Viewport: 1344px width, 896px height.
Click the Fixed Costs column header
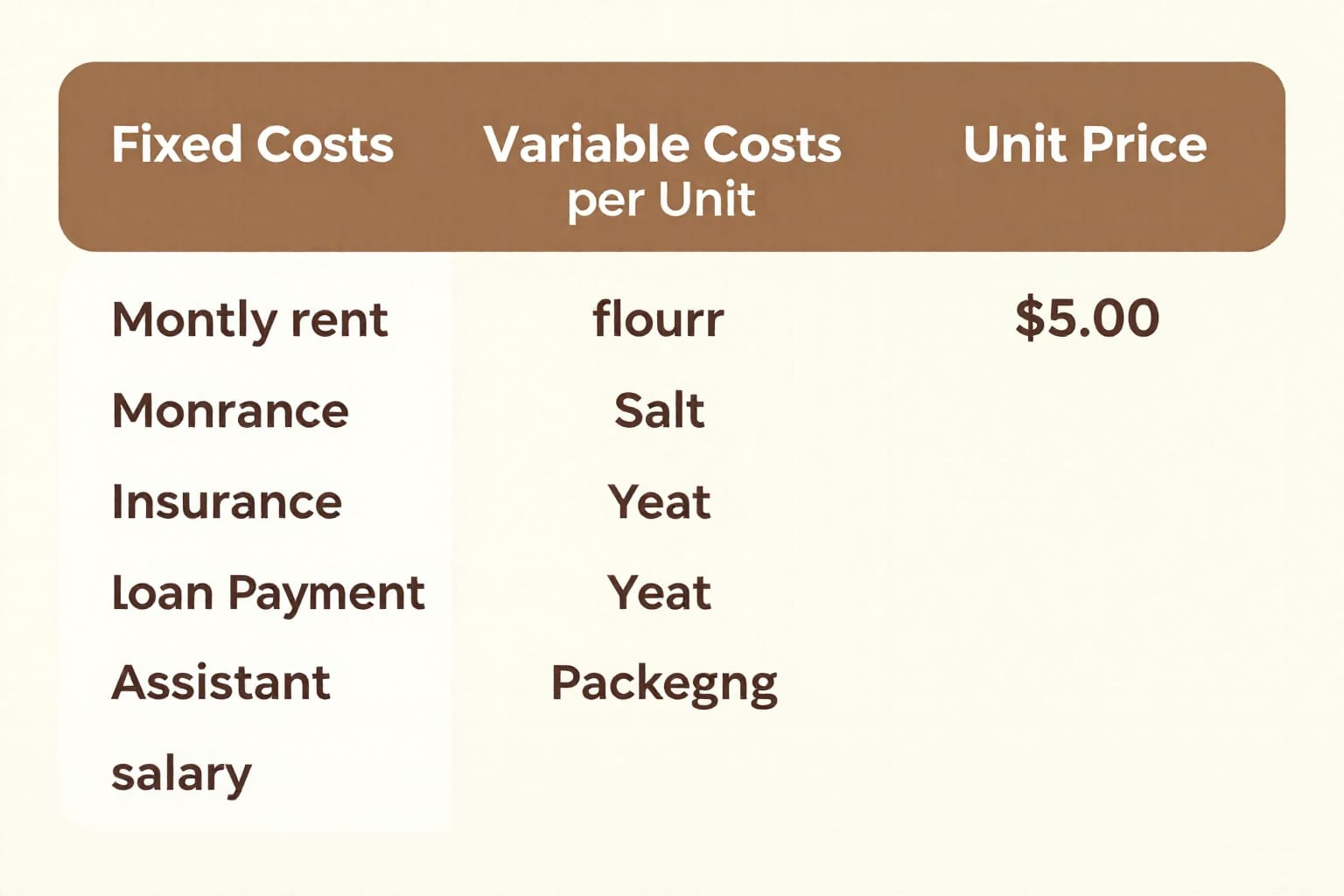click(x=252, y=144)
